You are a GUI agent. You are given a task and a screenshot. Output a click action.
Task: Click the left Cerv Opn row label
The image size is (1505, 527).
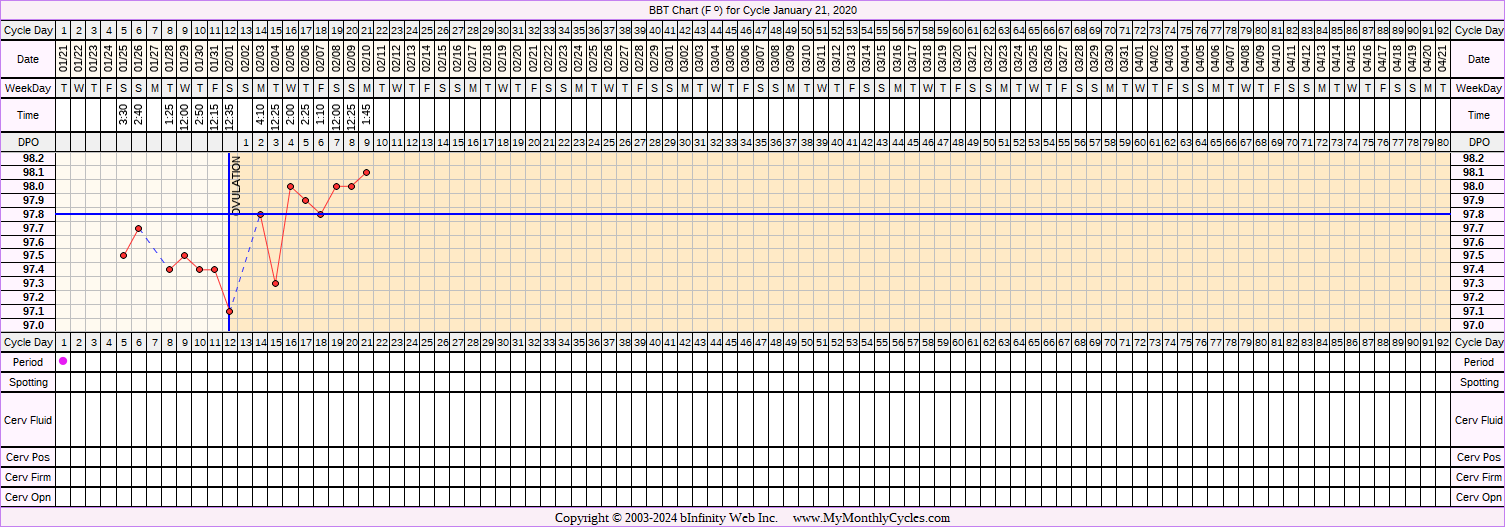pos(28,497)
